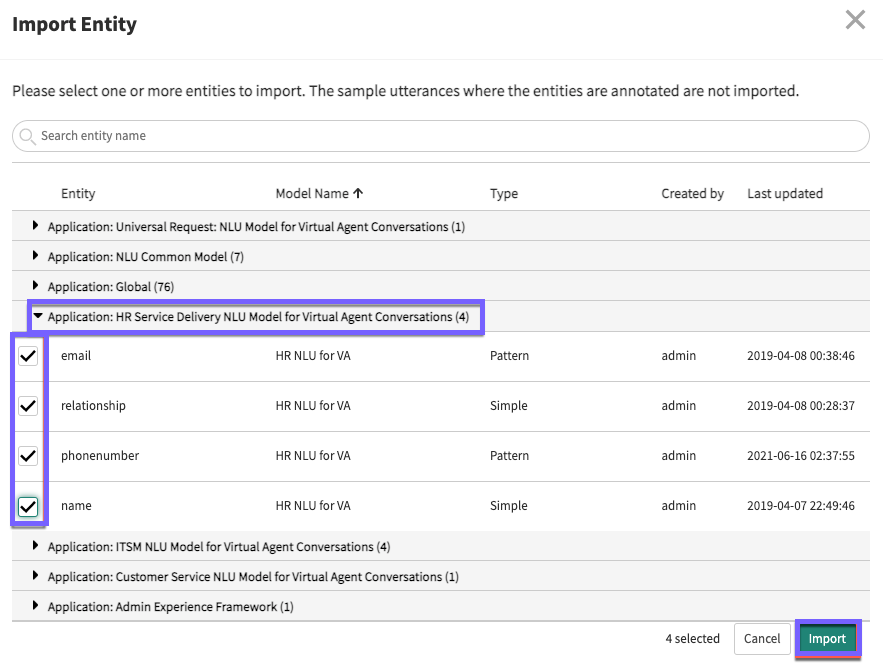Viewport: 883px width, 668px height.
Task: Sort by Model Name ascending arrow
Action: pos(358,193)
